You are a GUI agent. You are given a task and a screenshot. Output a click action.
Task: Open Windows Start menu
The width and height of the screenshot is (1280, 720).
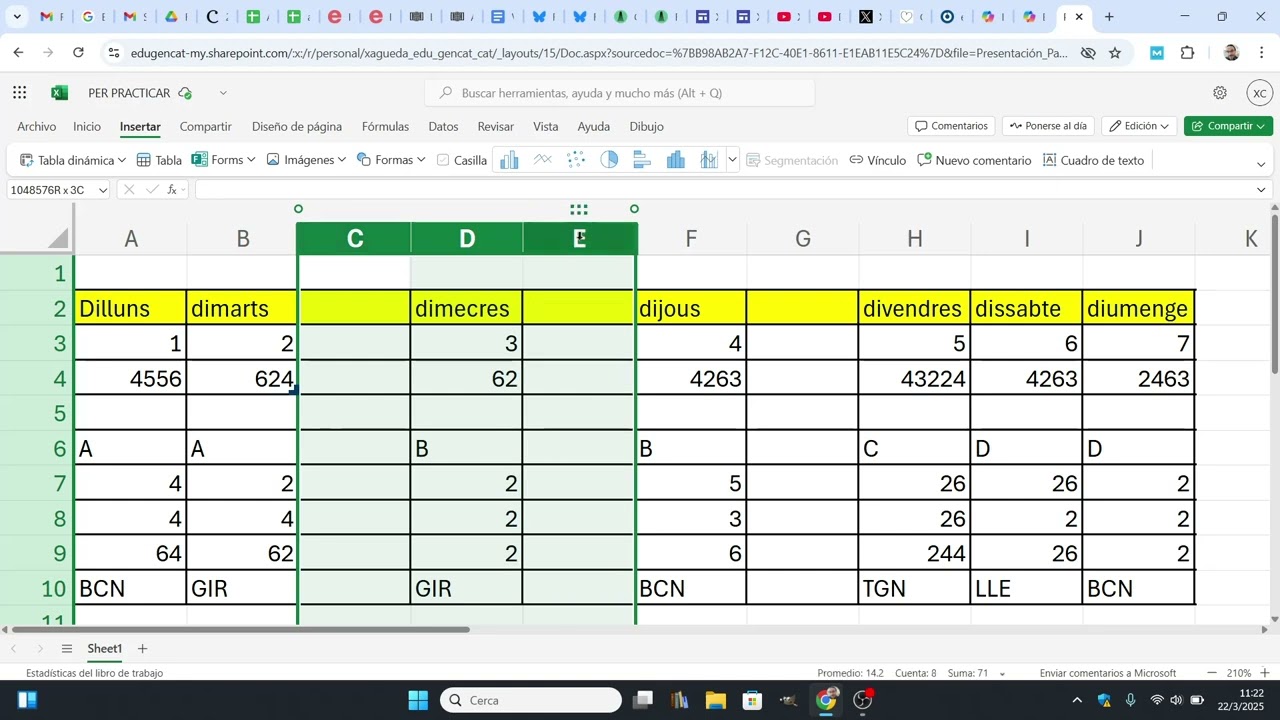point(418,700)
